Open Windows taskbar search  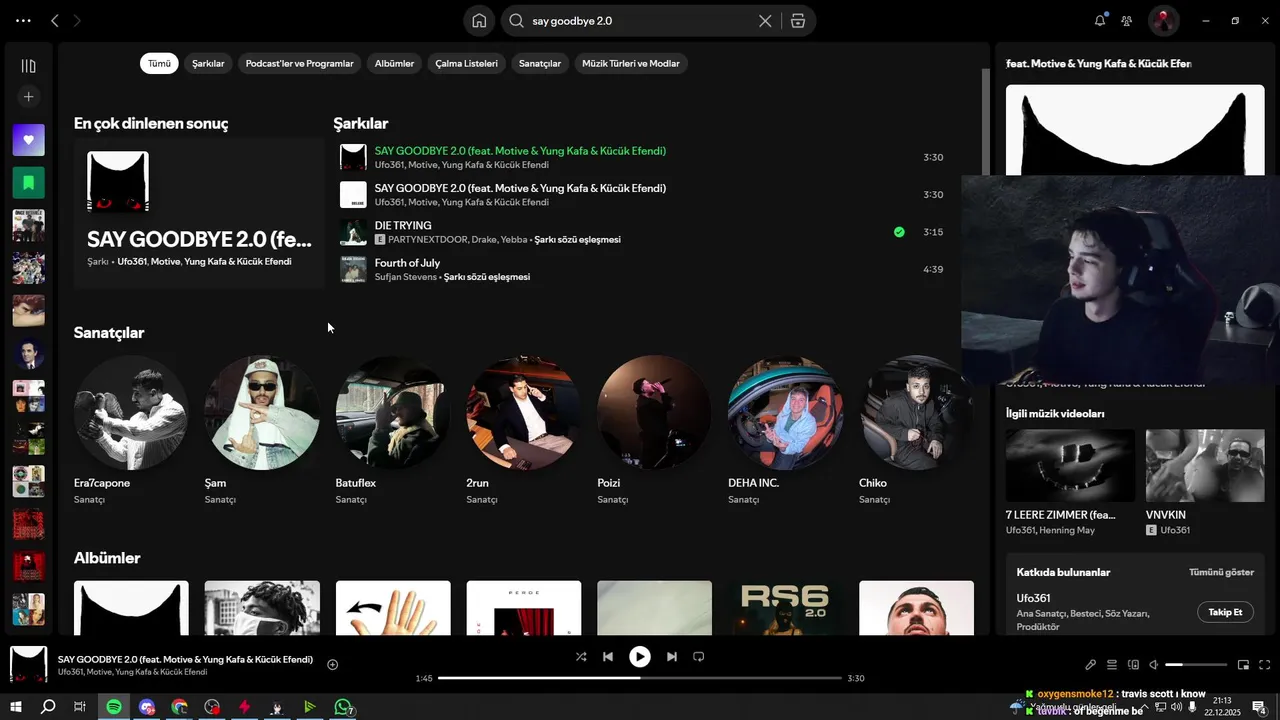point(48,707)
